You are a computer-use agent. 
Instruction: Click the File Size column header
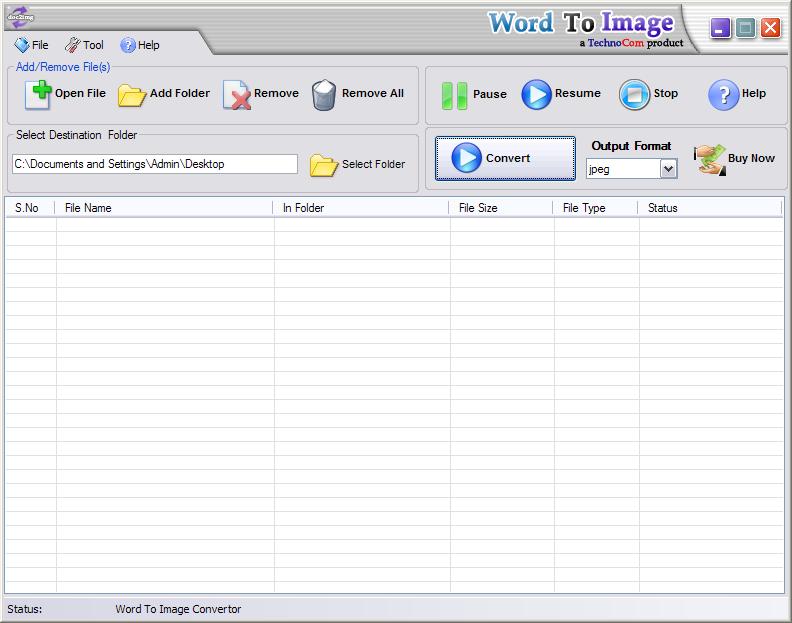[x=501, y=208]
